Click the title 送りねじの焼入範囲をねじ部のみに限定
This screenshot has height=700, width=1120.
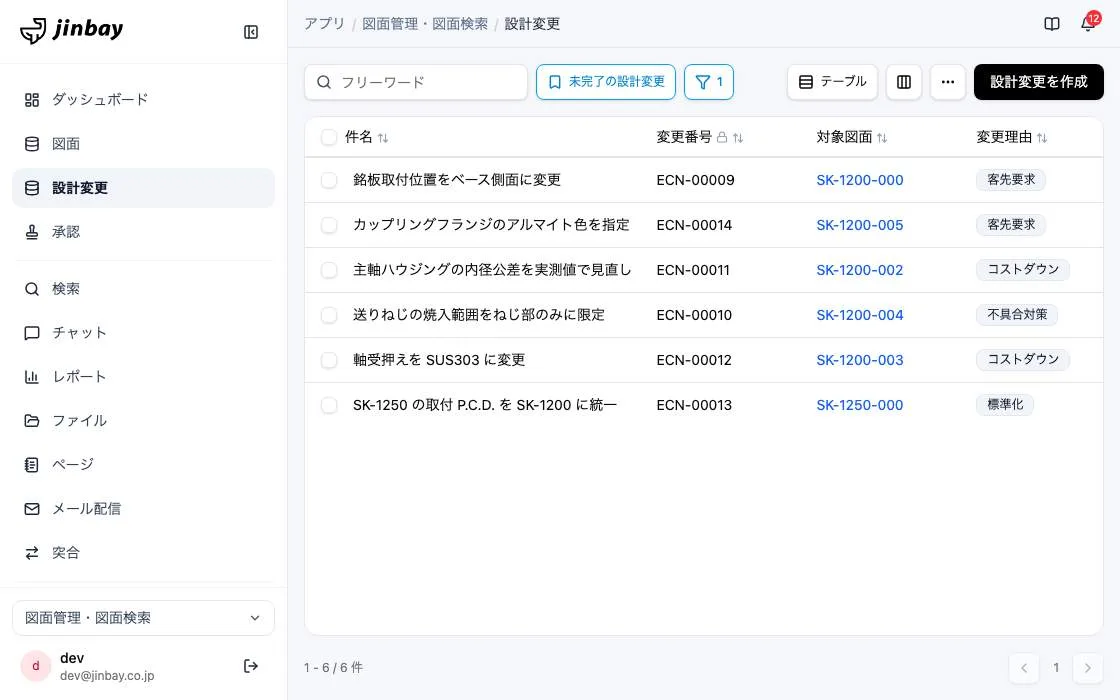coord(479,315)
